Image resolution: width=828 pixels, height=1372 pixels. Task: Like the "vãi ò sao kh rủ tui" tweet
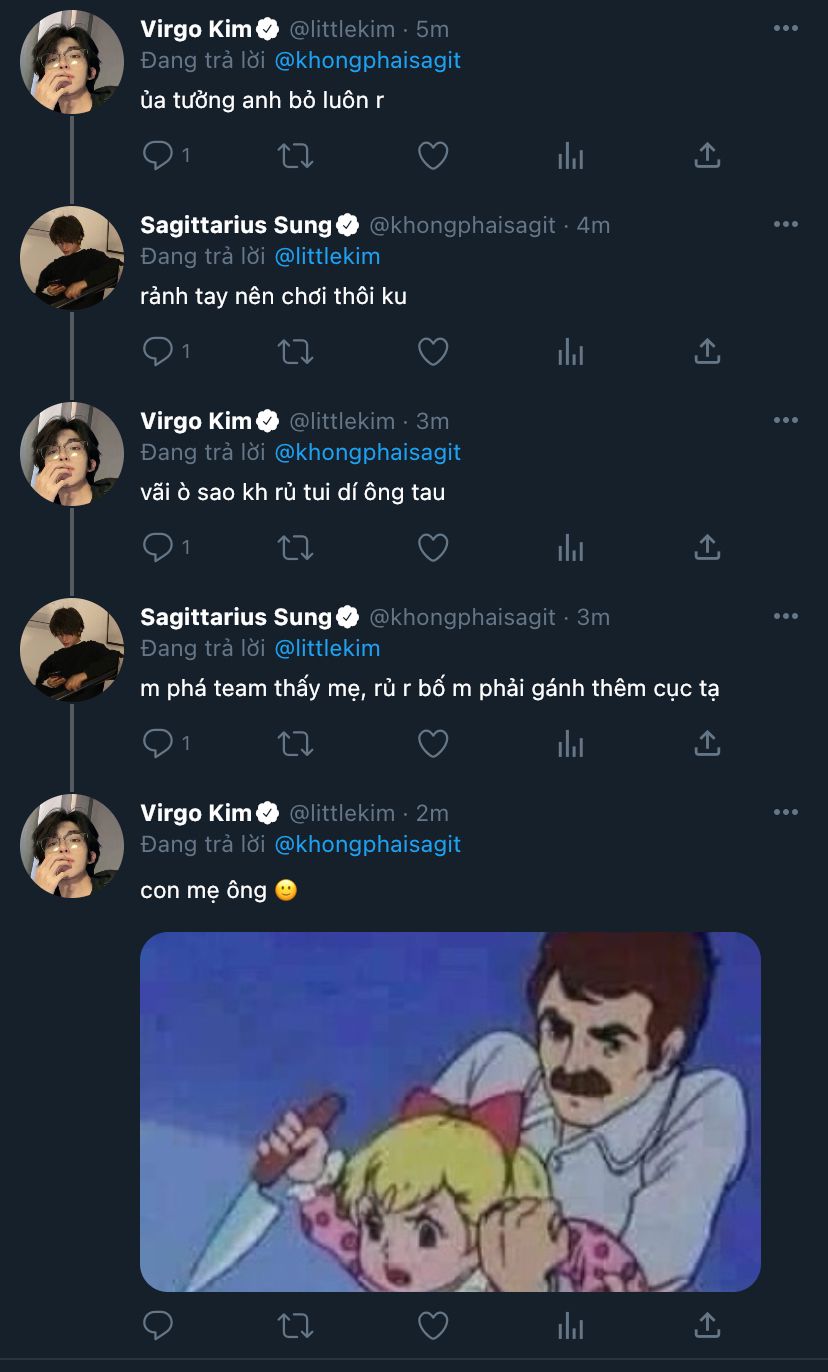coord(432,548)
